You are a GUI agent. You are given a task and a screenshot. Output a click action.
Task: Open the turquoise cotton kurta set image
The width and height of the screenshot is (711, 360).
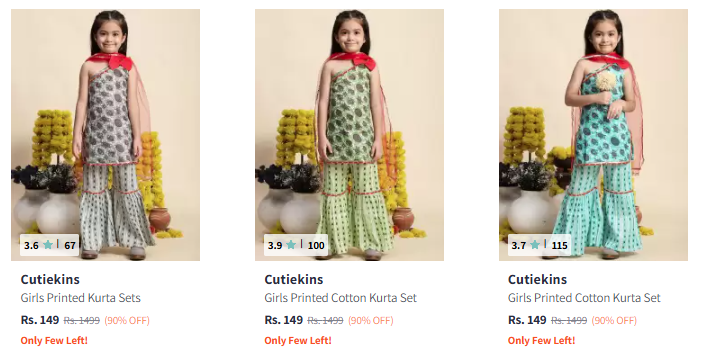pyautogui.click(x=593, y=135)
